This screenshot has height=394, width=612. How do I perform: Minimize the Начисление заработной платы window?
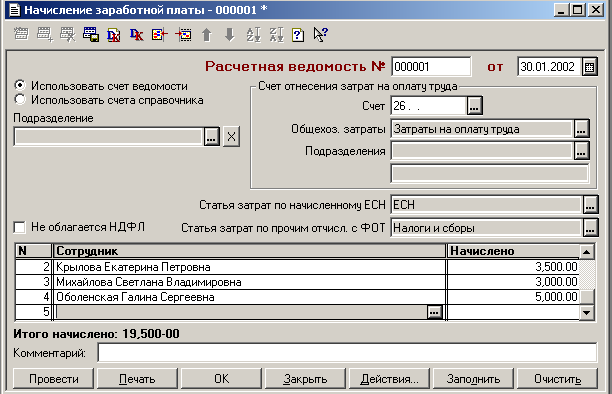tap(561, 10)
